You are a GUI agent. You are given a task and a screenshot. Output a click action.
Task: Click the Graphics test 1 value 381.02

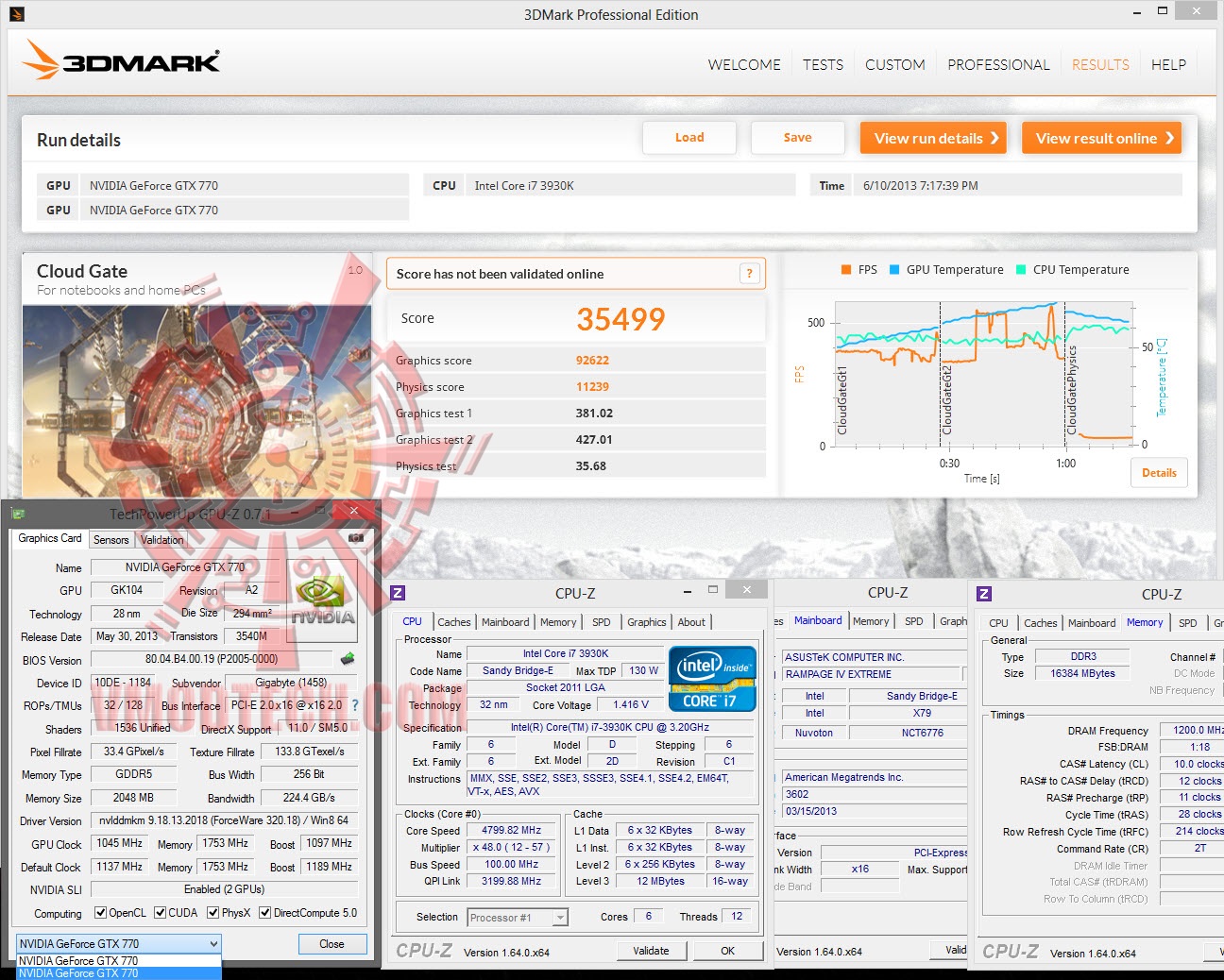(594, 414)
